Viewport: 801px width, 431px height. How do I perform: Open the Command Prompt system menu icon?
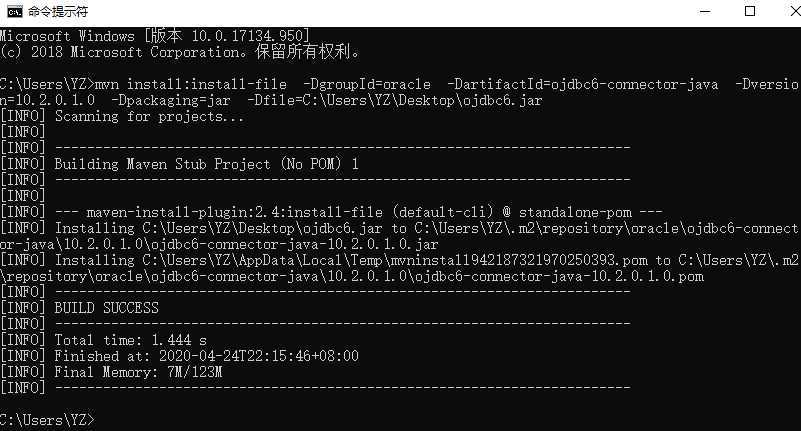pyautogui.click(x=15, y=11)
